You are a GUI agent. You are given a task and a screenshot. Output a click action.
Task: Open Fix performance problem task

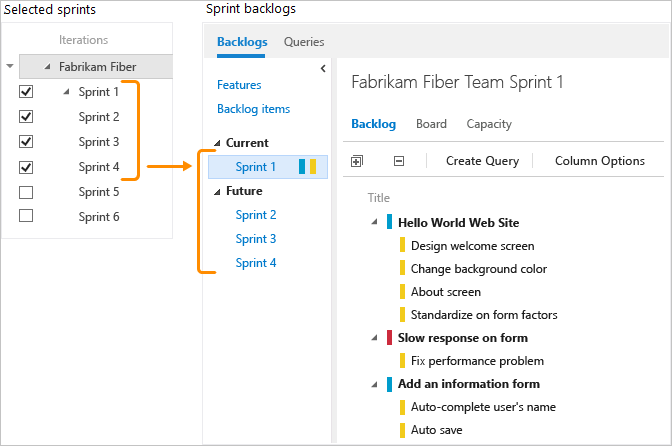pos(477,361)
